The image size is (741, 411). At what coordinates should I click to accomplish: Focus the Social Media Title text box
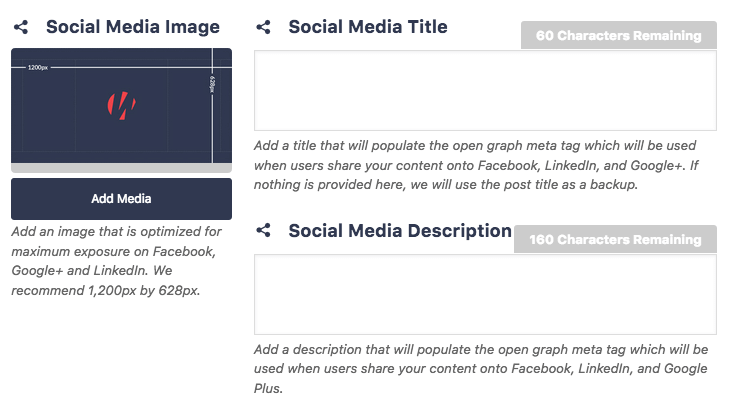pos(485,90)
